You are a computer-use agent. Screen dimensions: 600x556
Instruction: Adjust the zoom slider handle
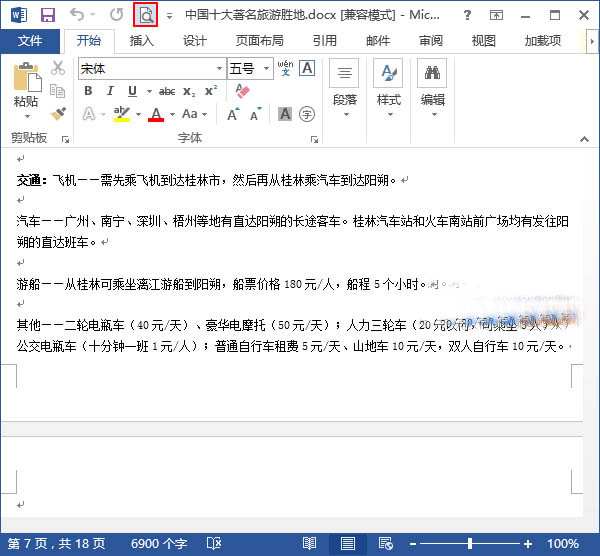(470, 544)
